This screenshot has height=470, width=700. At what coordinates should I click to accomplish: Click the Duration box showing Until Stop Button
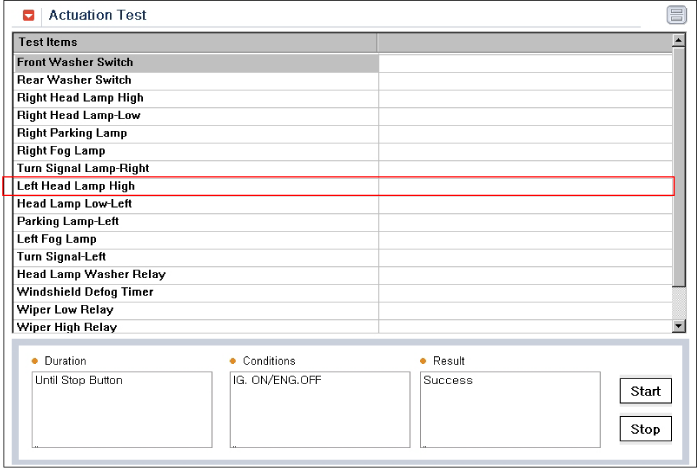click(x=122, y=409)
